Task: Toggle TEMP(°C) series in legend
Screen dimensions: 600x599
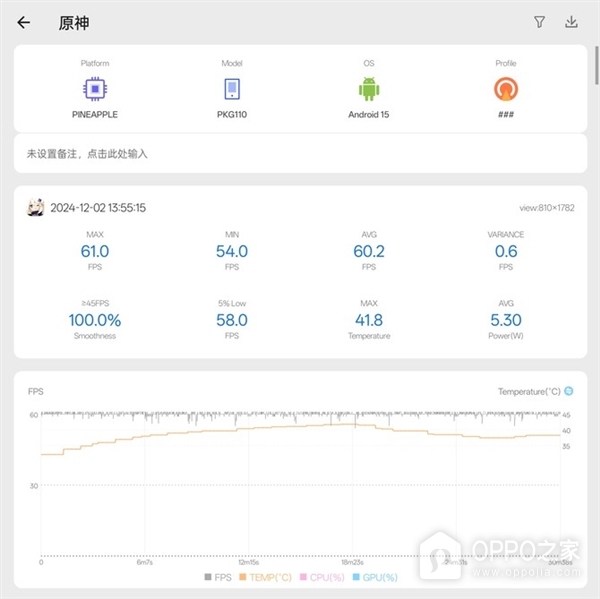Action: [265, 577]
